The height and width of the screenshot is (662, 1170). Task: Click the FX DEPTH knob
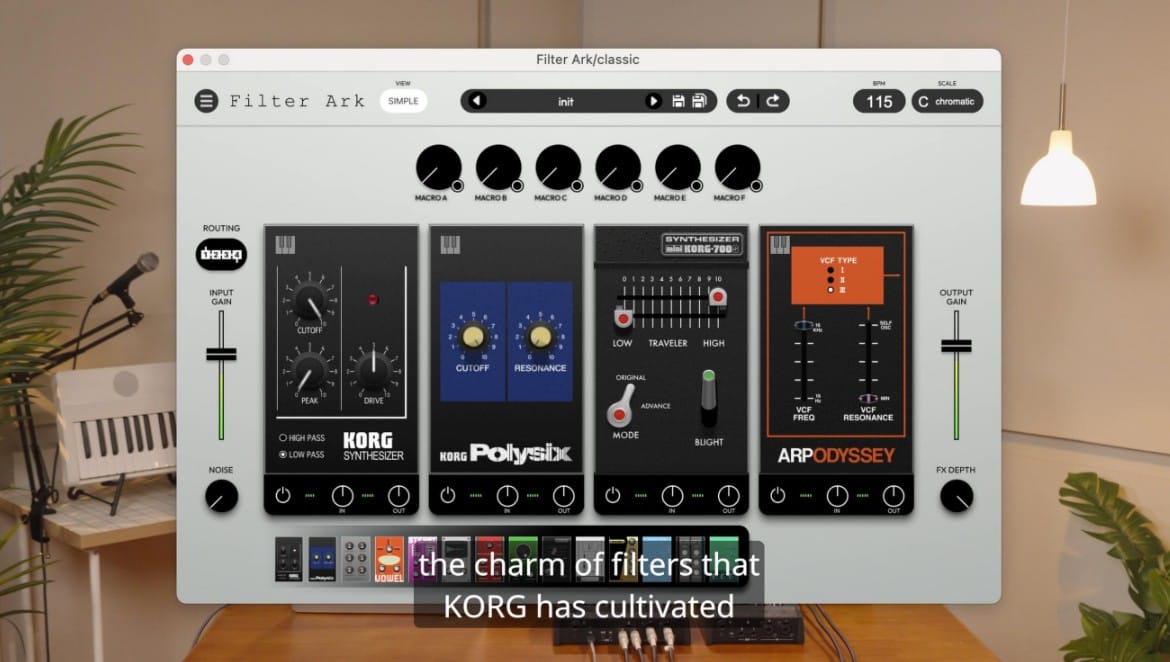coord(956,496)
